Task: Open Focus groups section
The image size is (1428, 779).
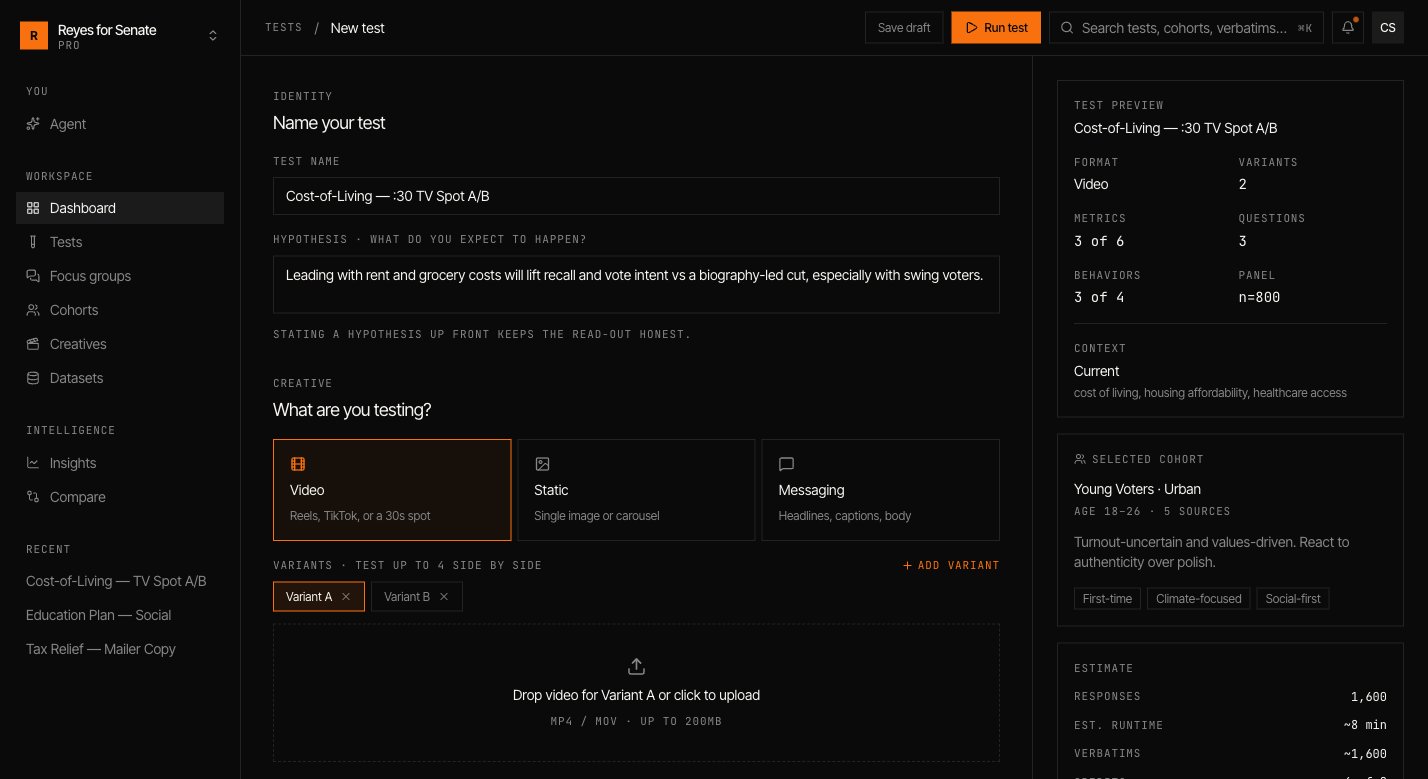Action: click(x=120, y=276)
